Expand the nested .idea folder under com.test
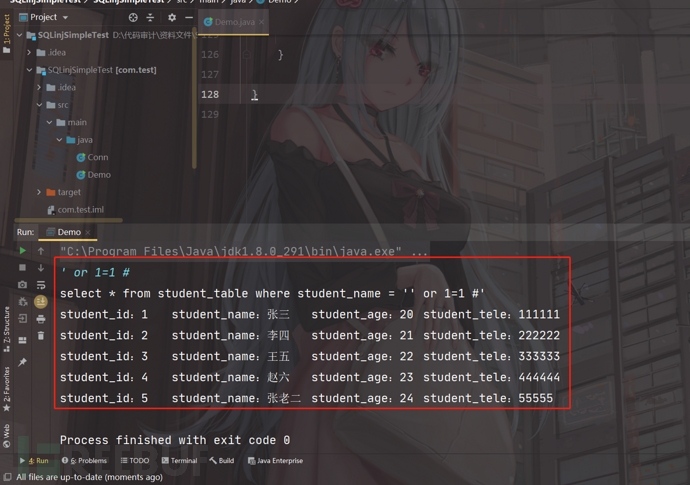 tap(39, 87)
